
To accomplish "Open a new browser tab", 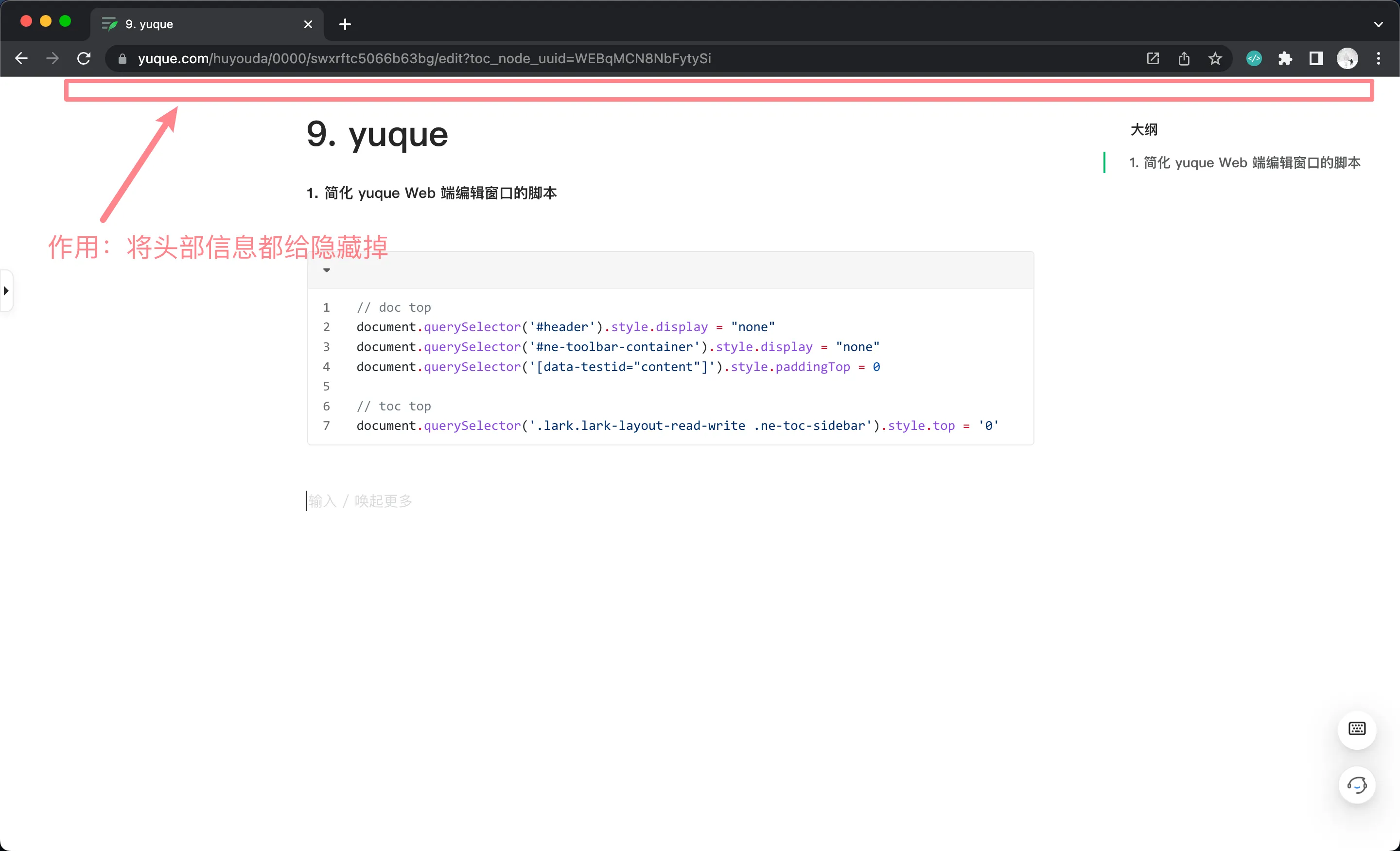I will [x=345, y=24].
